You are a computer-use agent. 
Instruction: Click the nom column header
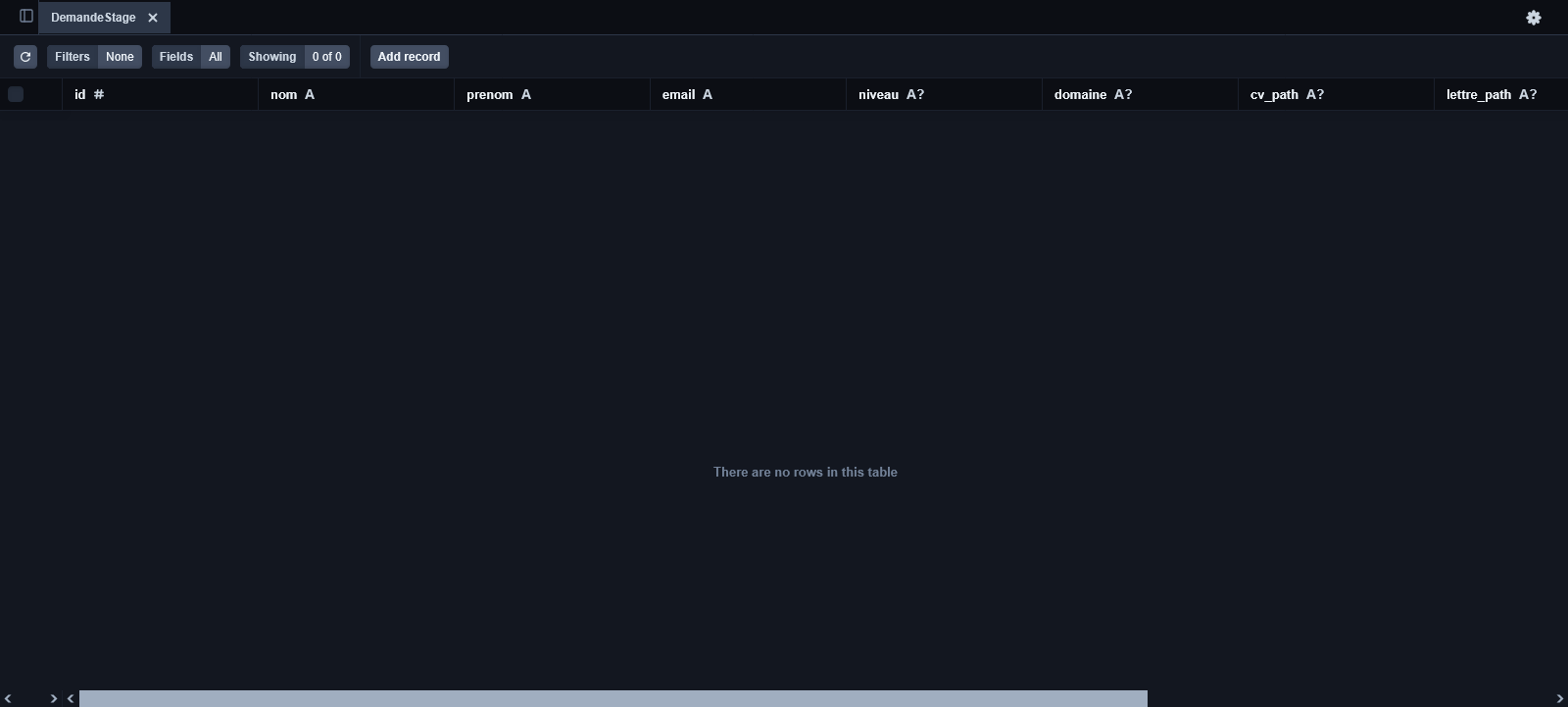pyautogui.click(x=357, y=94)
